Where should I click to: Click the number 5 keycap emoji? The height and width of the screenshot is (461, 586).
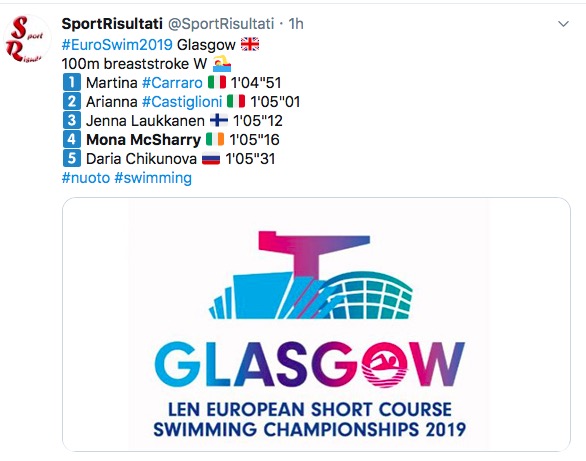(72, 158)
